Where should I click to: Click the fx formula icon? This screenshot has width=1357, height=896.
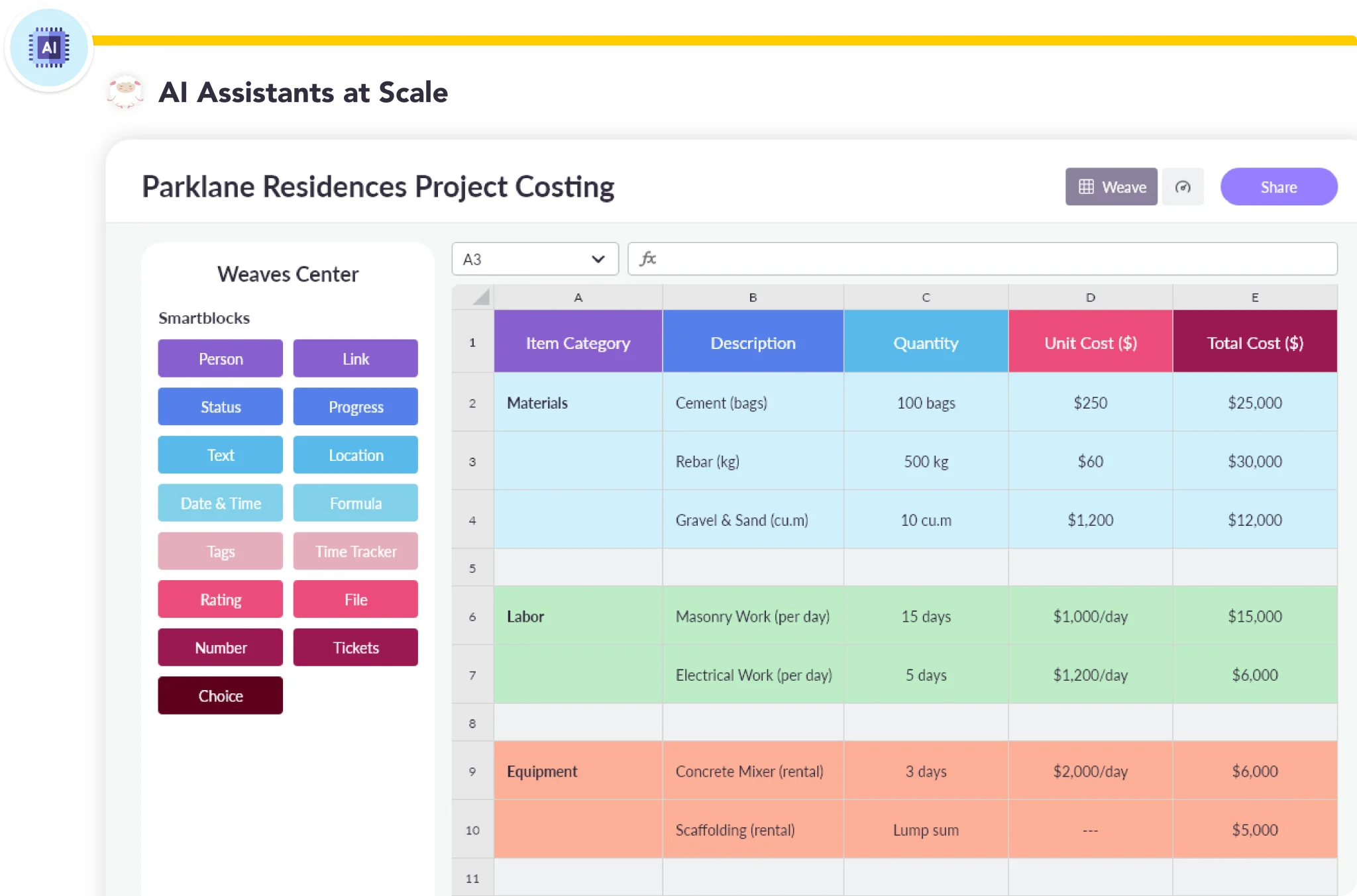[x=647, y=259]
